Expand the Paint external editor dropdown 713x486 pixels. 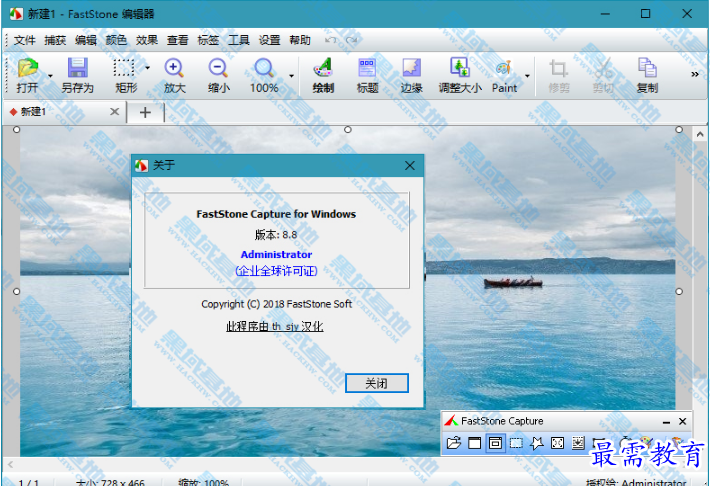527,76
